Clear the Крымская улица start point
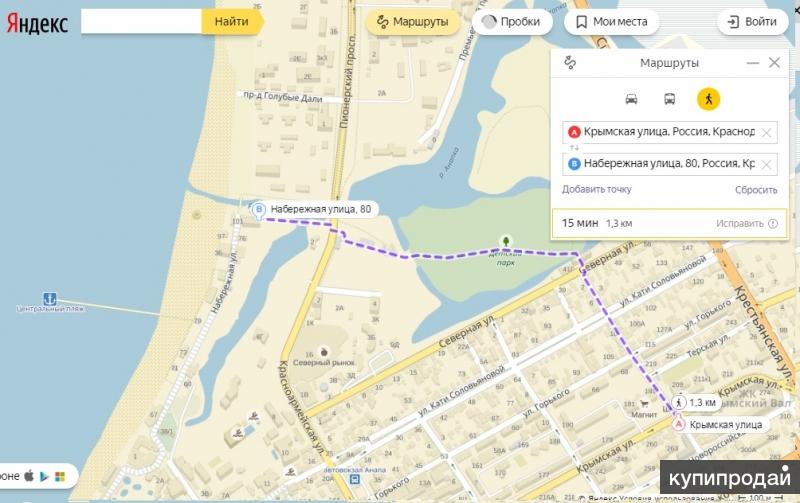 [x=766, y=133]
